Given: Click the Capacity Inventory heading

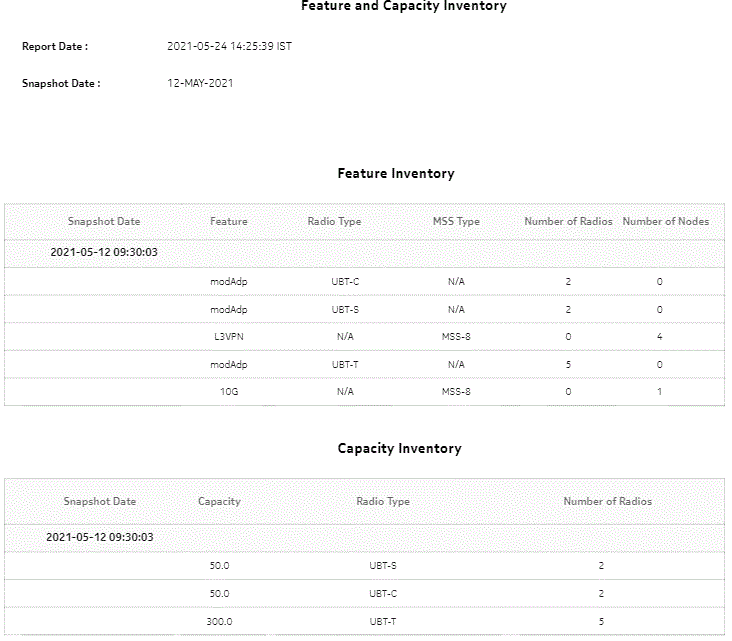Looking at the screenshot, I should point(400,448).
